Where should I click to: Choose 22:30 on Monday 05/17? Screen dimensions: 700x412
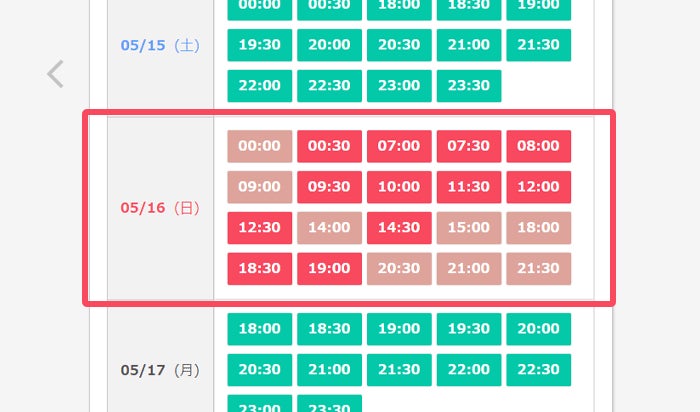point(538,369)
